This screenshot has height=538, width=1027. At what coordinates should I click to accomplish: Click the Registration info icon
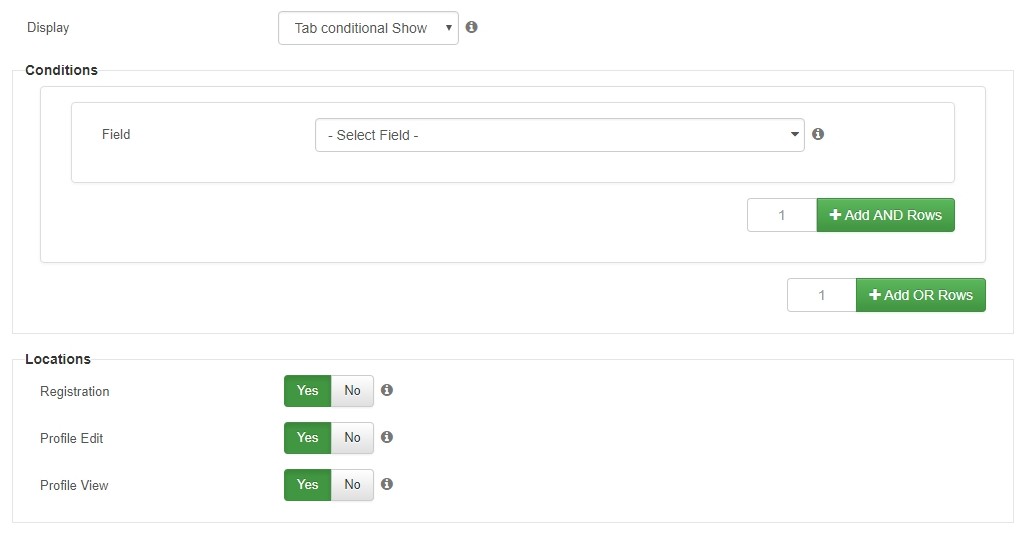(x=387, y=390)
